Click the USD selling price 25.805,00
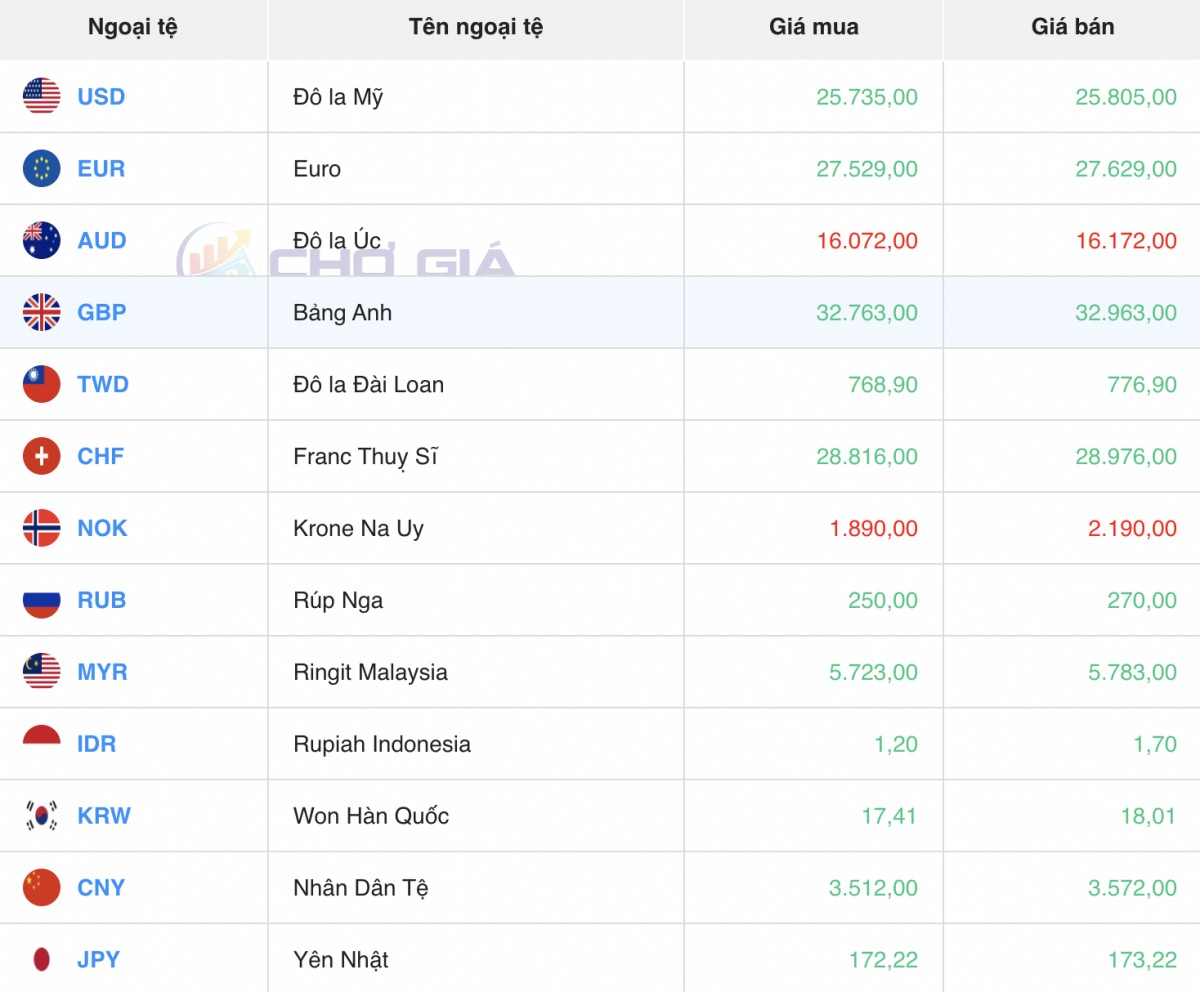Viewport: 1200px width, 992px height. click(1126, 97)
